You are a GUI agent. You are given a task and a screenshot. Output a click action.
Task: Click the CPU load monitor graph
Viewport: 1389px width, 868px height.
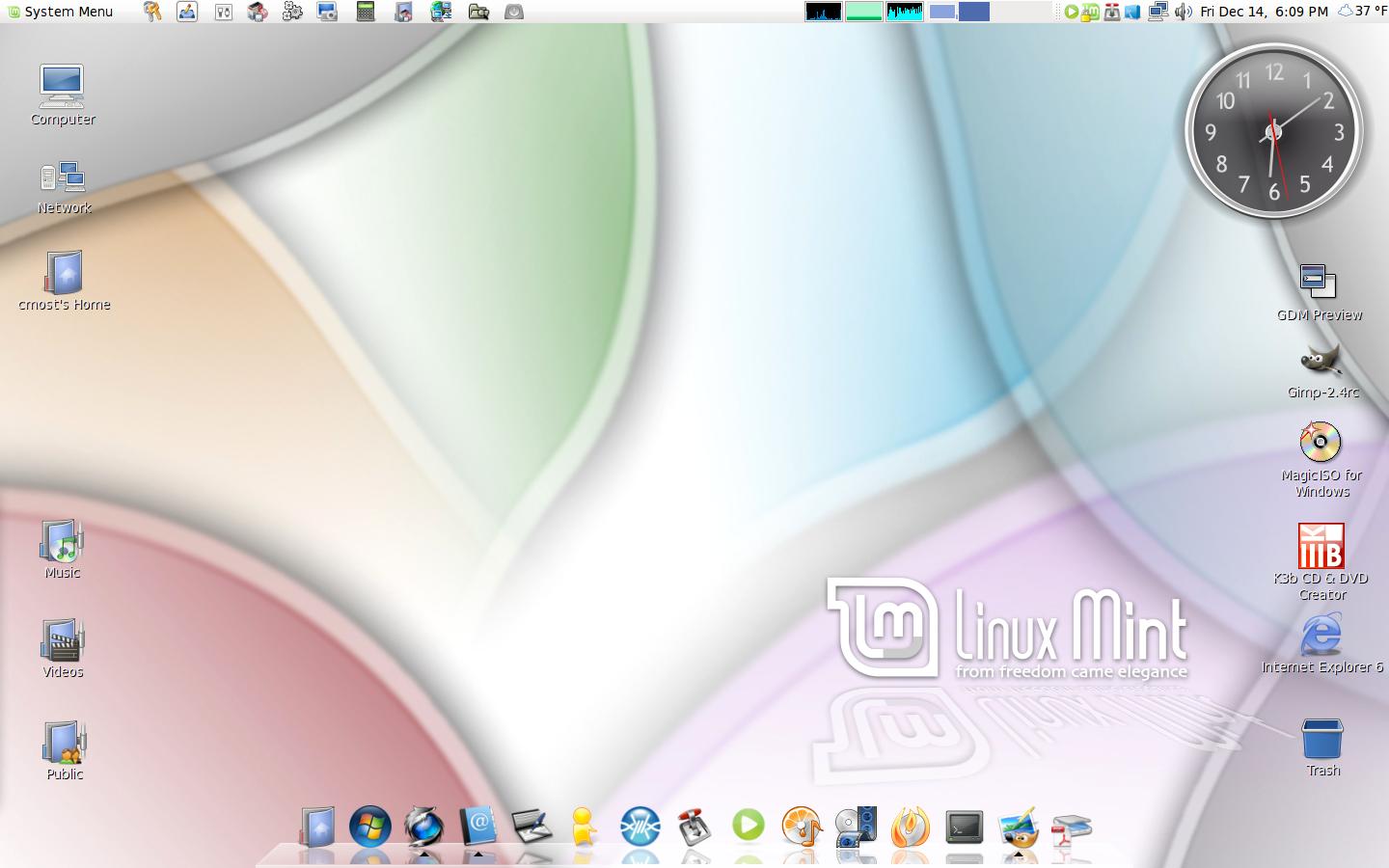point(824,12)
